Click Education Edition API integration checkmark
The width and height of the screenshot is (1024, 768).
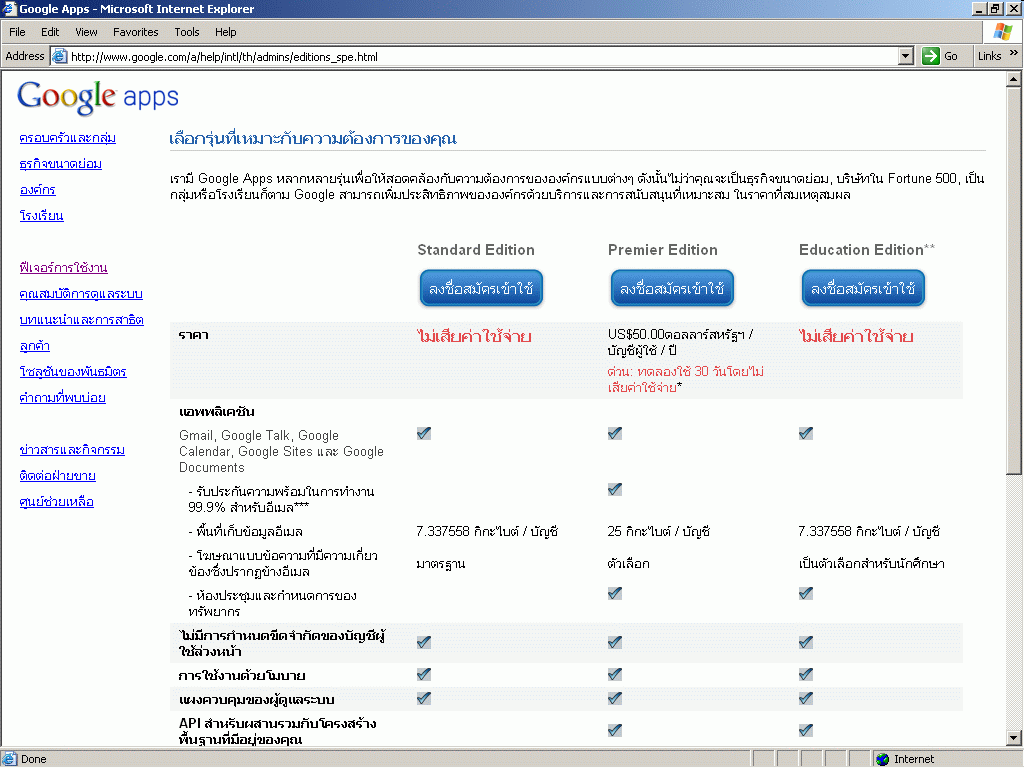click(x=806, y=730)
